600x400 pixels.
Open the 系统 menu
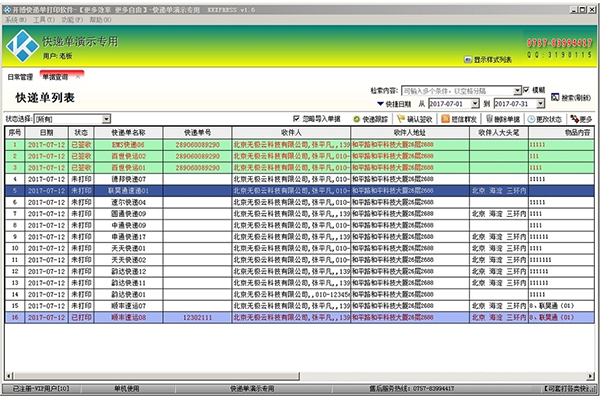click(x=13, y=19)
